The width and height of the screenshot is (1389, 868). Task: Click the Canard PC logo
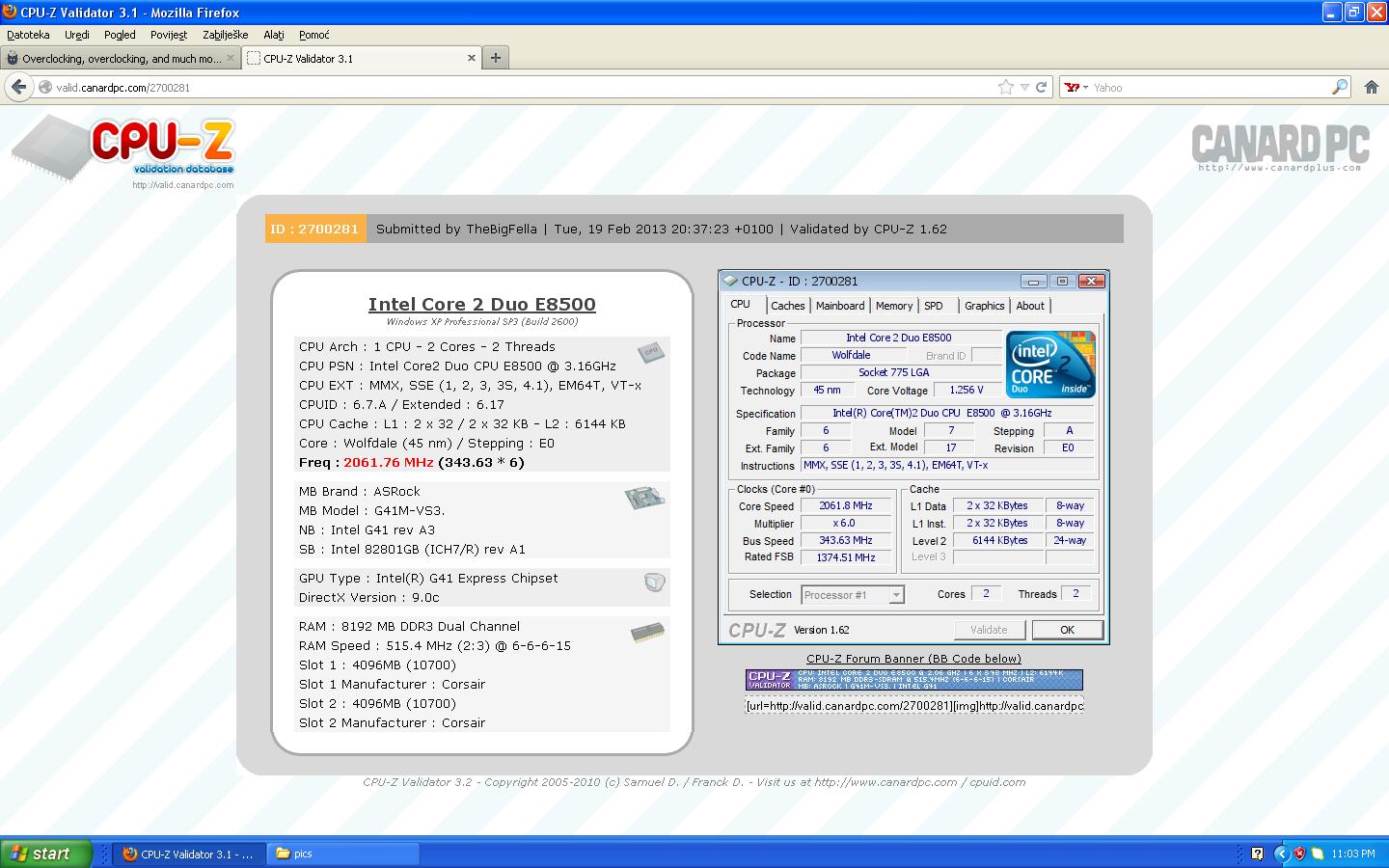coord(1280,148)
